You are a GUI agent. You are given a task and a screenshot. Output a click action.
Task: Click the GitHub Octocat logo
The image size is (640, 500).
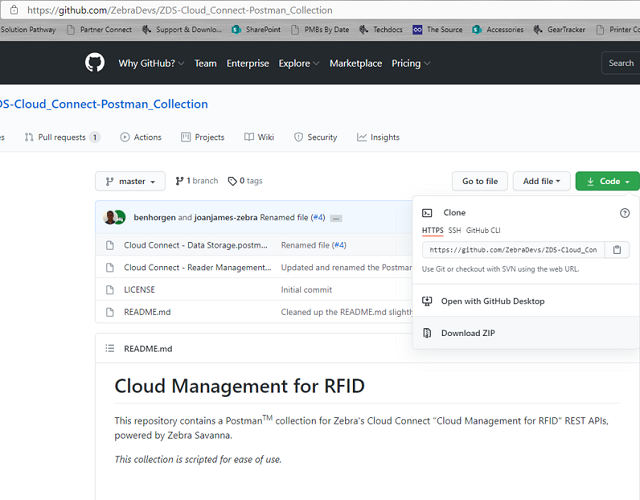[95, 63]
